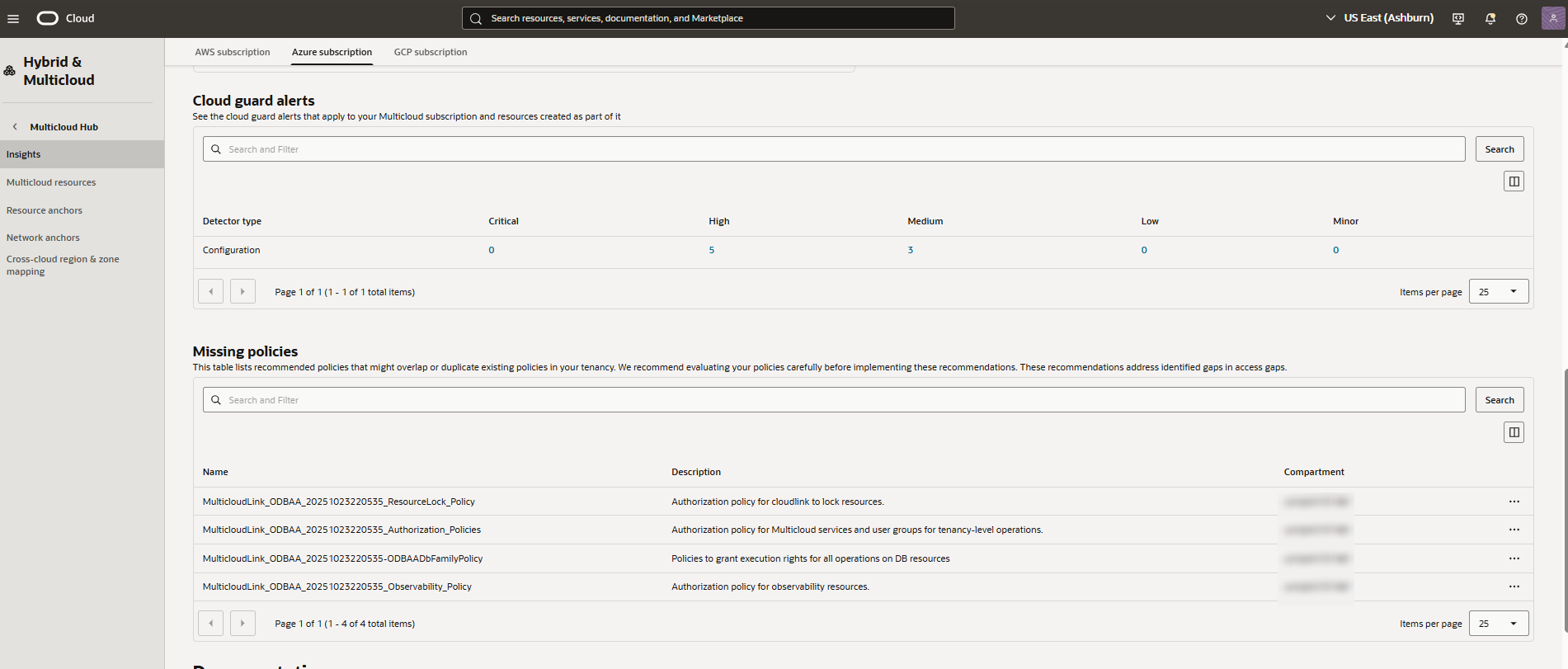
Task: Focus Missing policies Search and Filter field
Action: [x=834, y=400]
